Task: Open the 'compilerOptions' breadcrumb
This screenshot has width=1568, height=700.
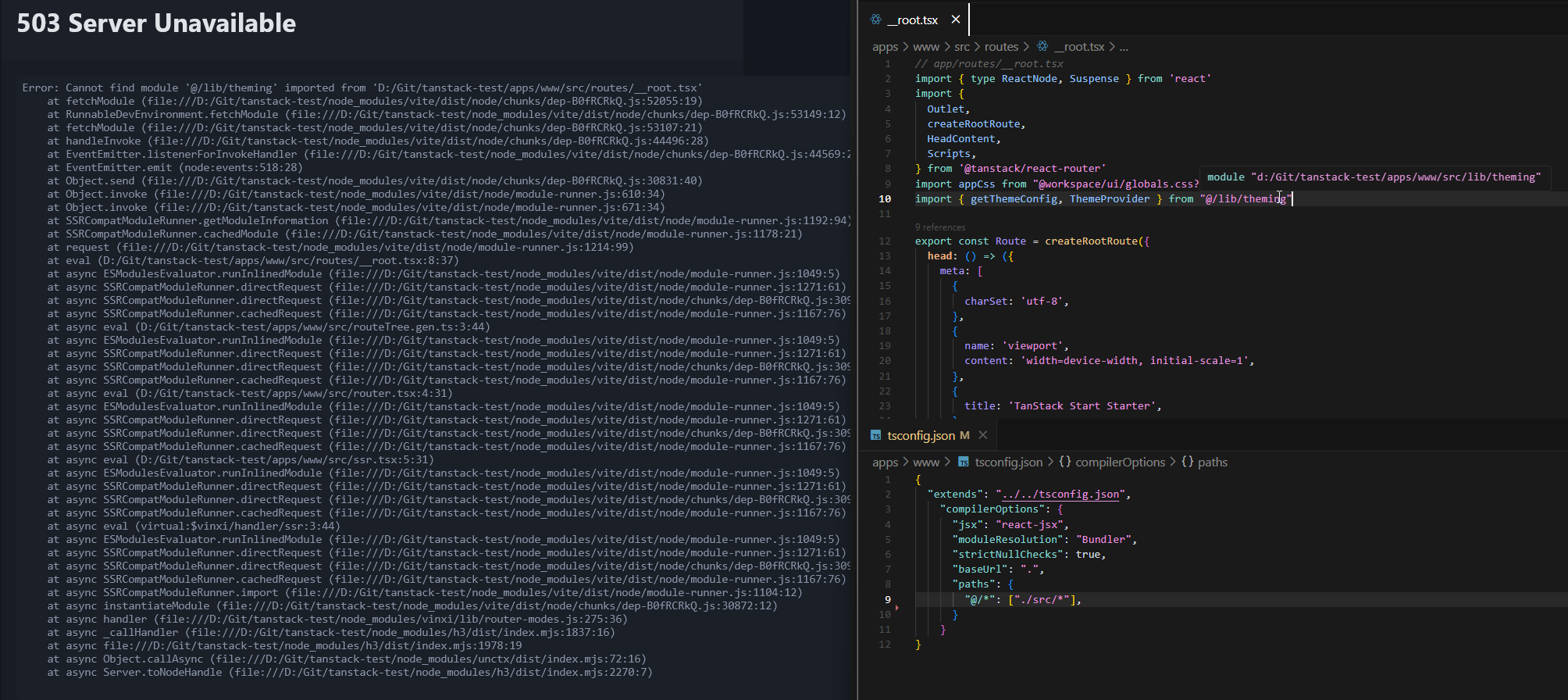Action: 1120,462
